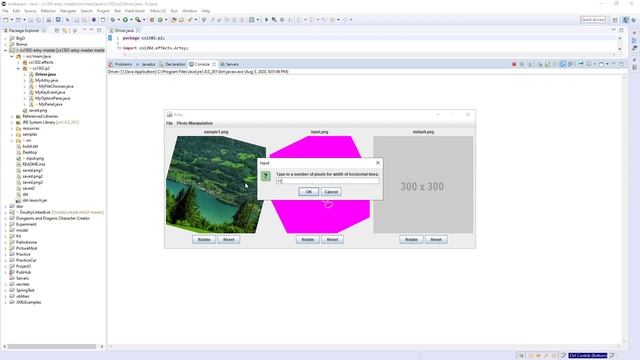Switch to the Javadoc tab
Image resolution: width=640 pixels, height=360 pixels.
[146, 64]
